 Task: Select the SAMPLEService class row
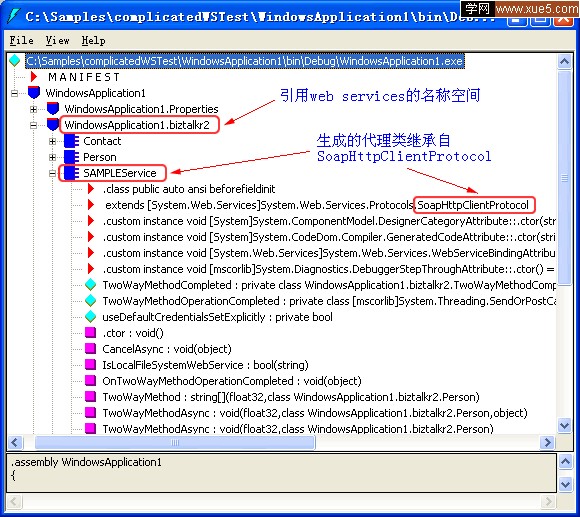pos(119,173)
